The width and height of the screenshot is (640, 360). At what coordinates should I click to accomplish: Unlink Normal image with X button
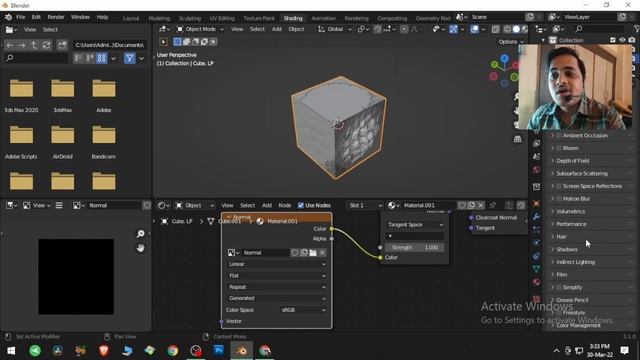click(x=322, y=253)
